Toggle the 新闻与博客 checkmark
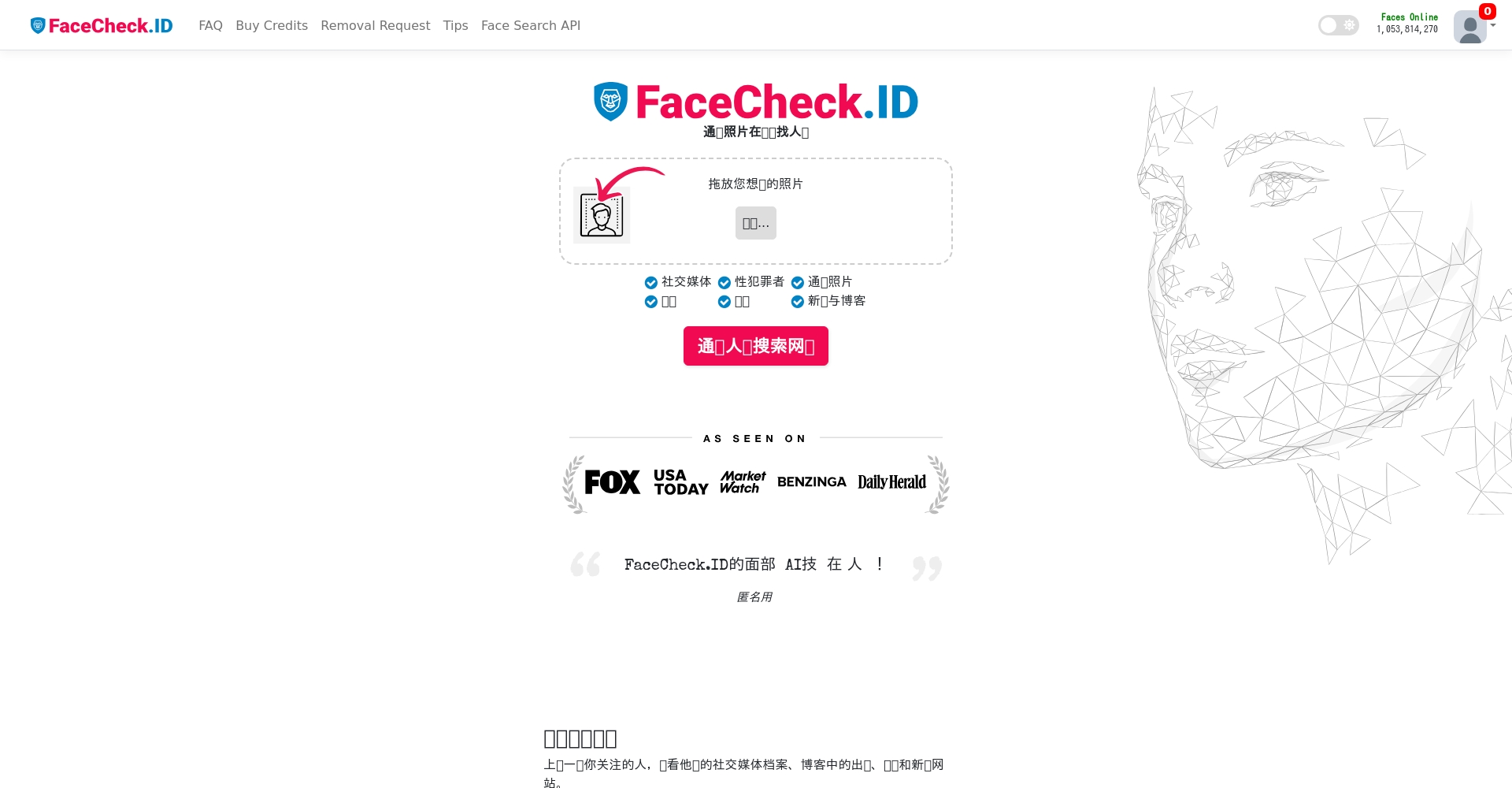1512x788 pixels. [x=797, y=302]
